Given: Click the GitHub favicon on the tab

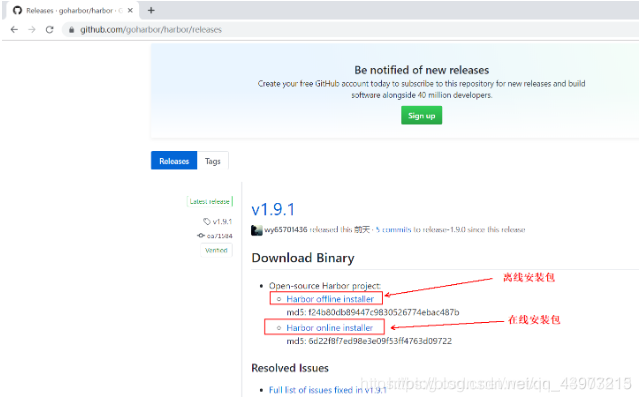Looking at the screenshot, I should click(17, 10).
